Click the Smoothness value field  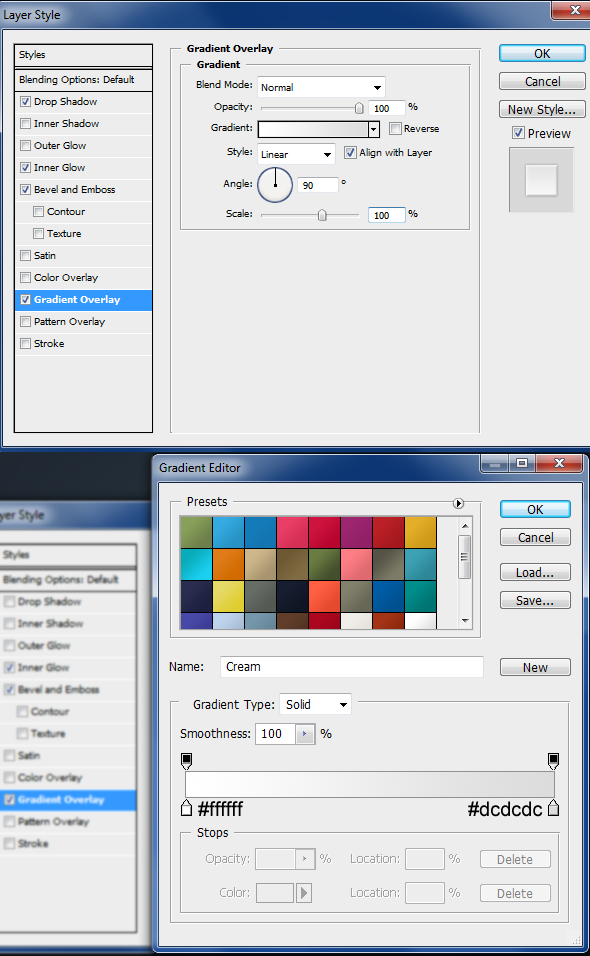275,734
